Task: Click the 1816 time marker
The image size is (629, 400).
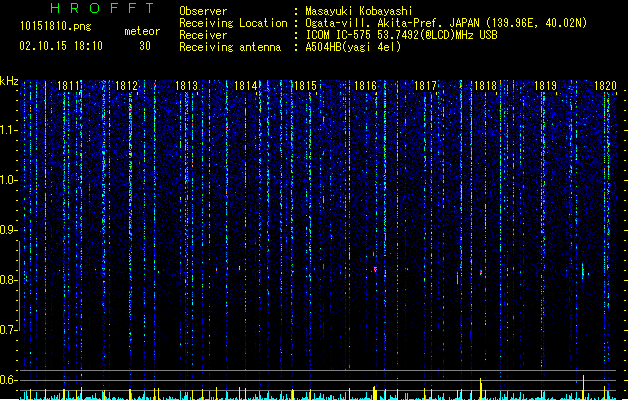Action: tap(365, 86)
